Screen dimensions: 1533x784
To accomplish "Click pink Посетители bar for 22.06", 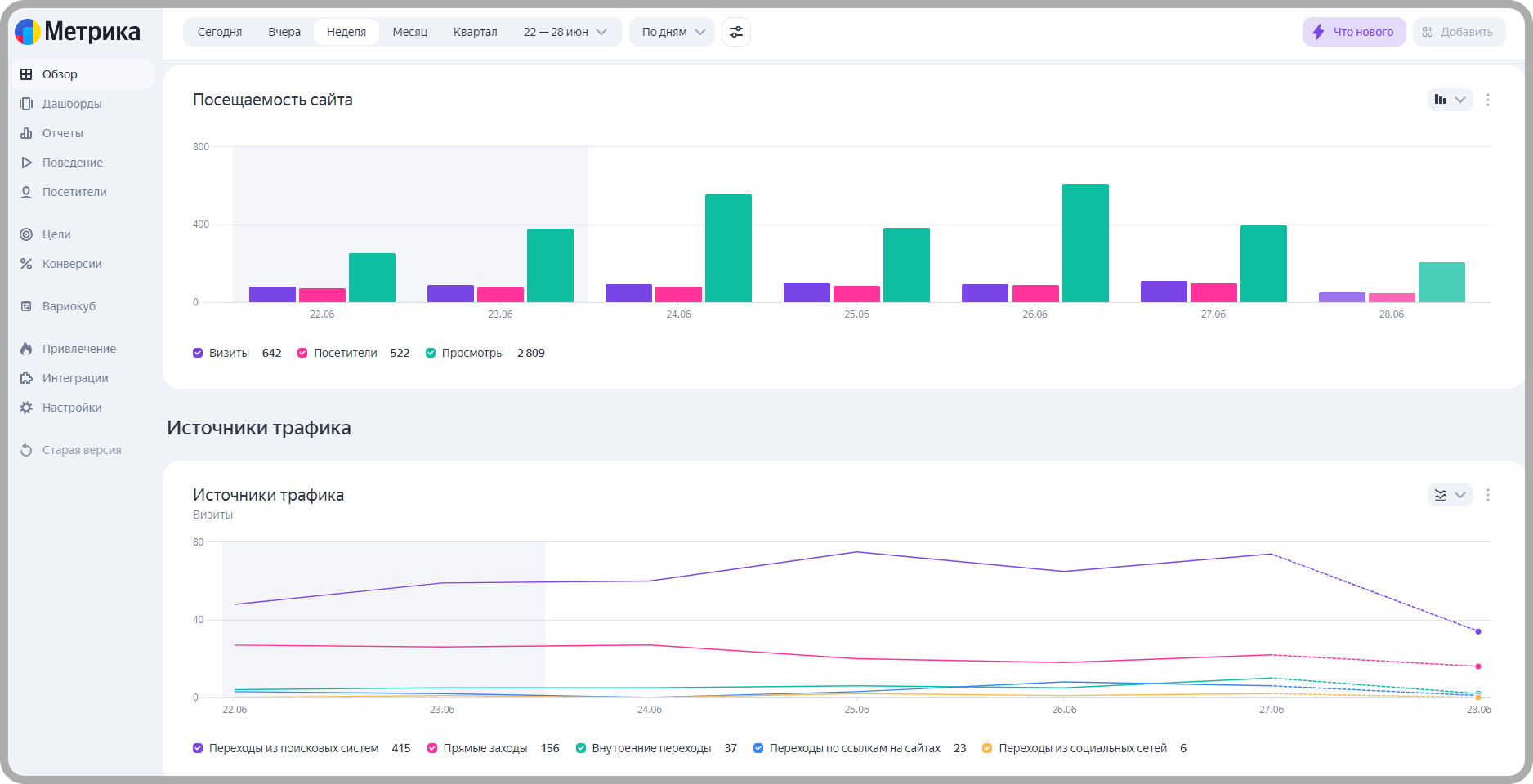I will [x=322, y=295].
